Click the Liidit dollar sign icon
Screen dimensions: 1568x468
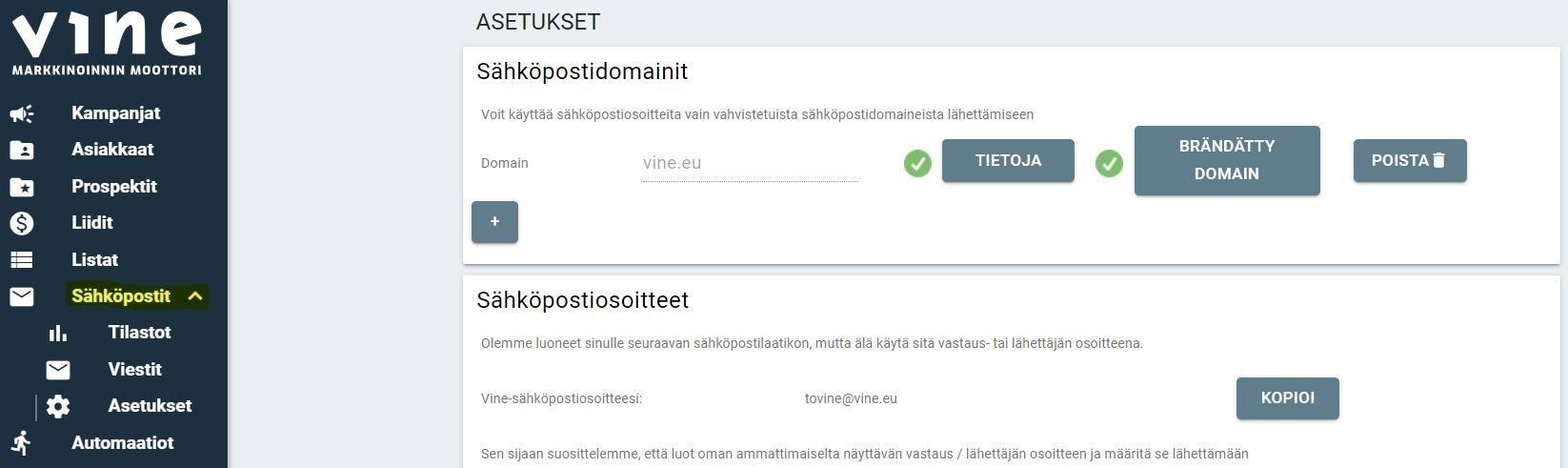[x=22, y=223]
